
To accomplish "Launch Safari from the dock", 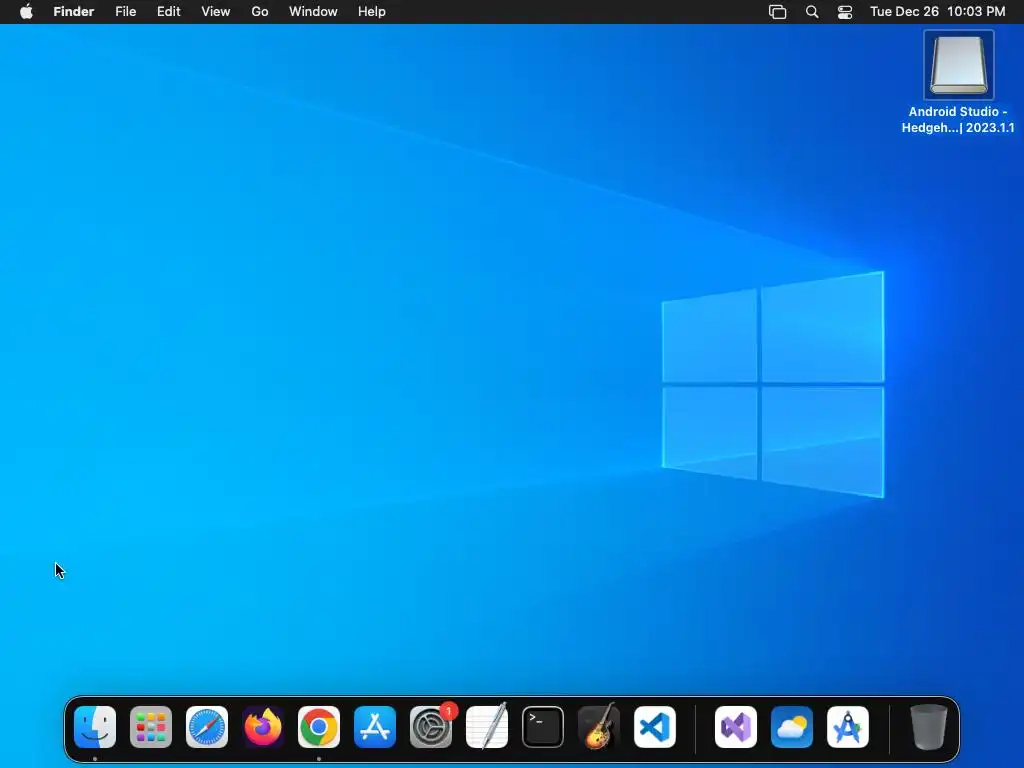I will [x=207, y=727].
